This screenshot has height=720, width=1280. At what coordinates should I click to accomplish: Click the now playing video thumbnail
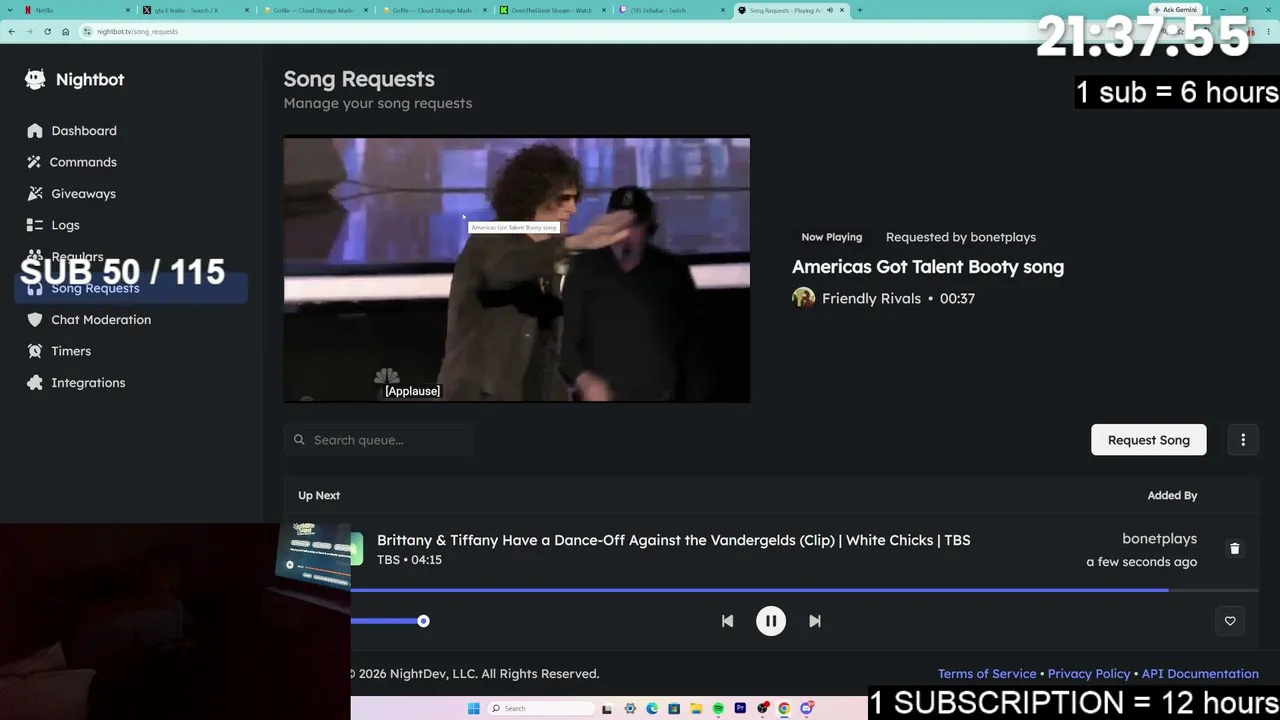(x=517, y=270)
